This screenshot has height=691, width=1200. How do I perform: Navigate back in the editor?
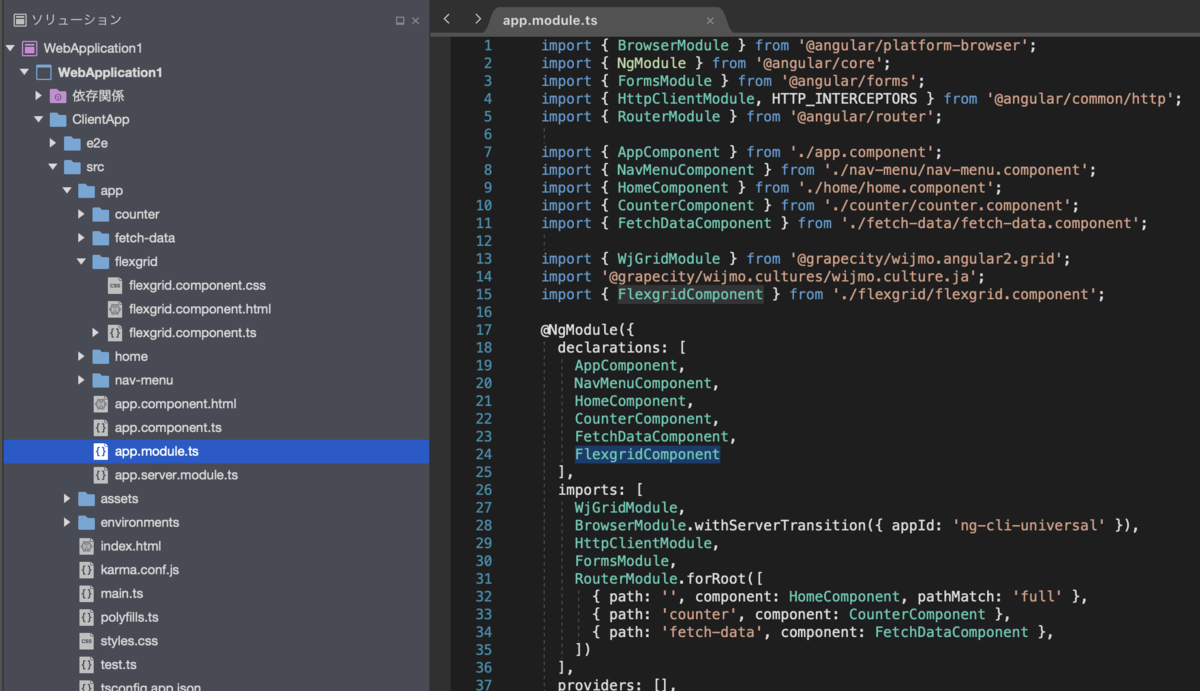pos(447,19)
